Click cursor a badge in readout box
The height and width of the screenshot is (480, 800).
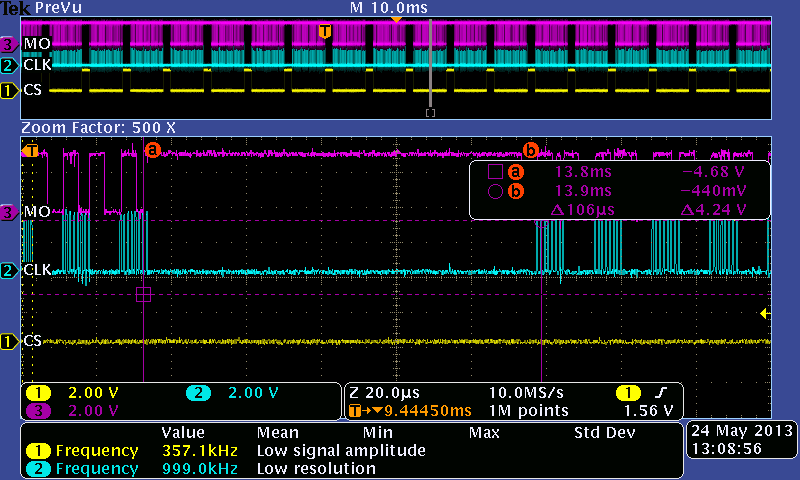coord(516,172)
